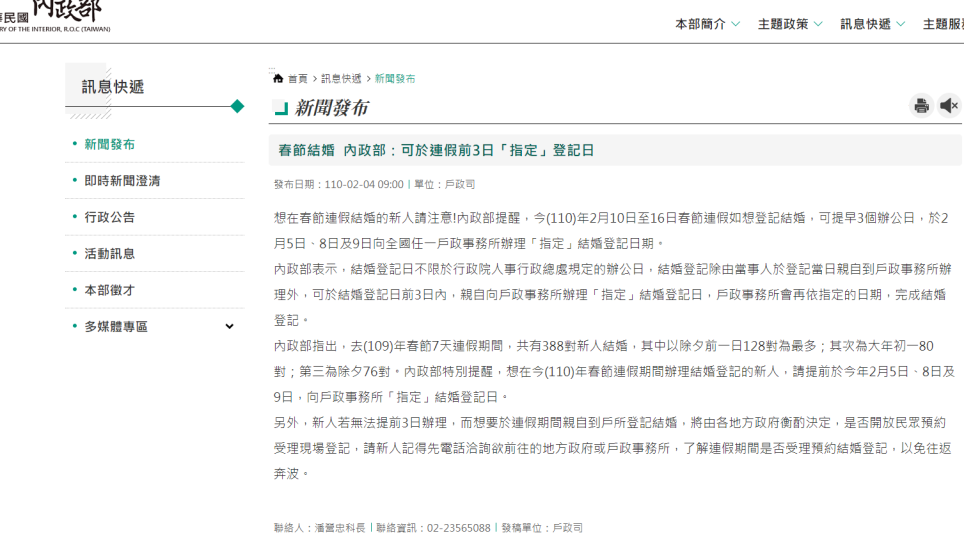Image resolution: width=964 pixels, height=540 pixels.
Task: Click the green diamond icon under sidebar title
Action: [237, 106]
